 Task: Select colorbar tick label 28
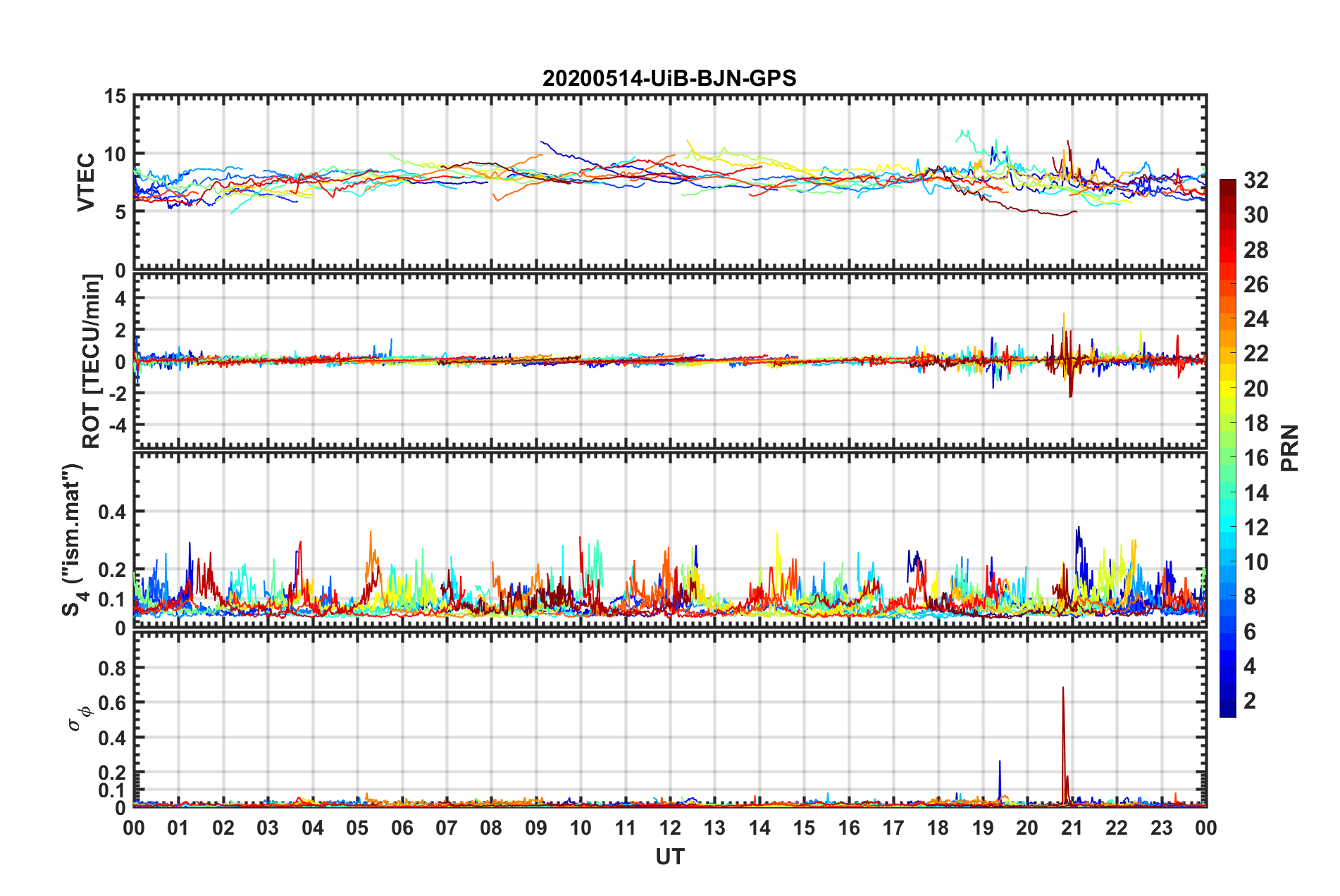(1255, 249)
